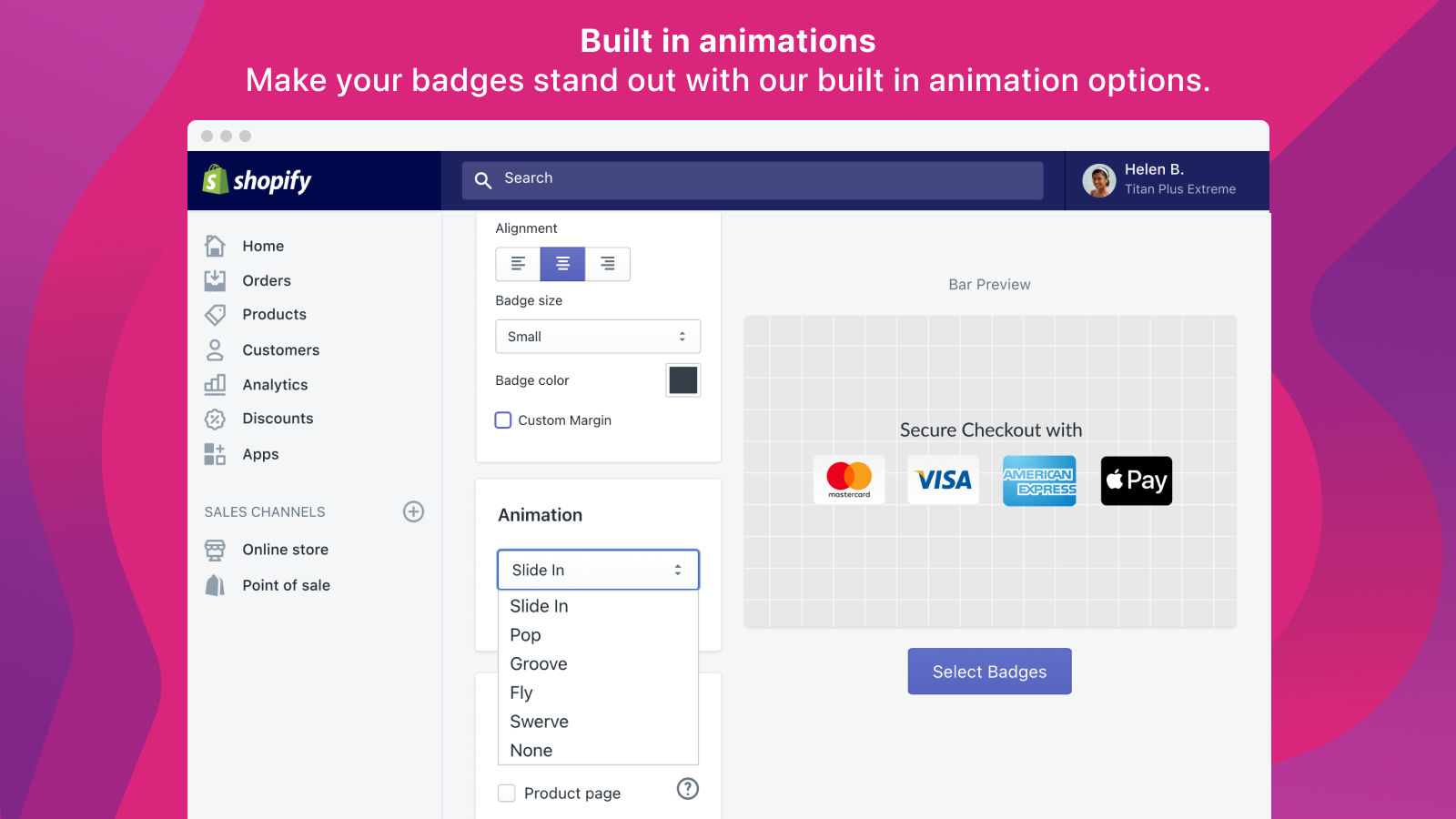Open Helen B. profile avatar

click(x=1098, y=180)
